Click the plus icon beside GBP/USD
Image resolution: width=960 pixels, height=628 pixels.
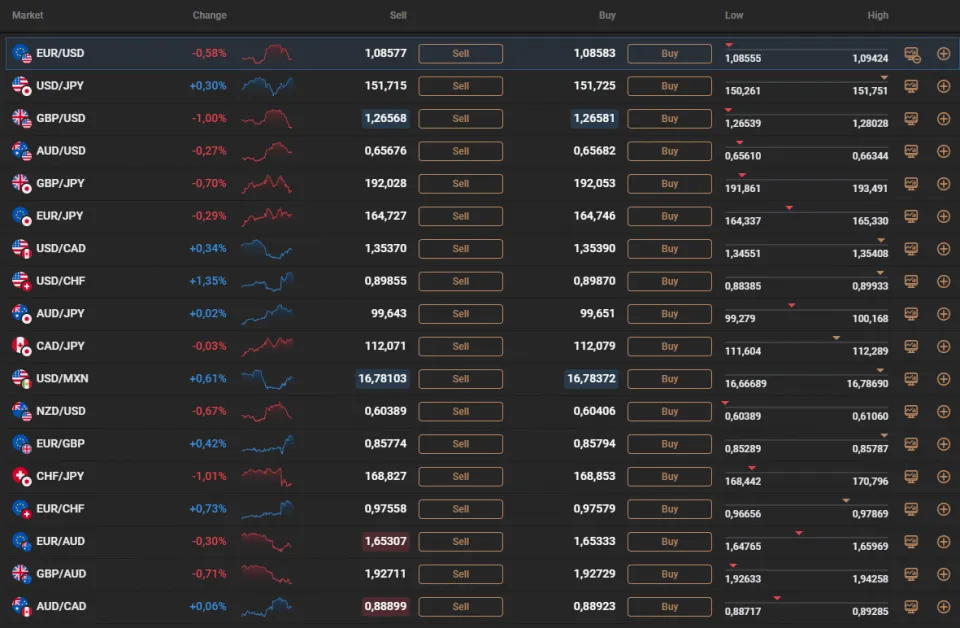click(x=943, y=118)
